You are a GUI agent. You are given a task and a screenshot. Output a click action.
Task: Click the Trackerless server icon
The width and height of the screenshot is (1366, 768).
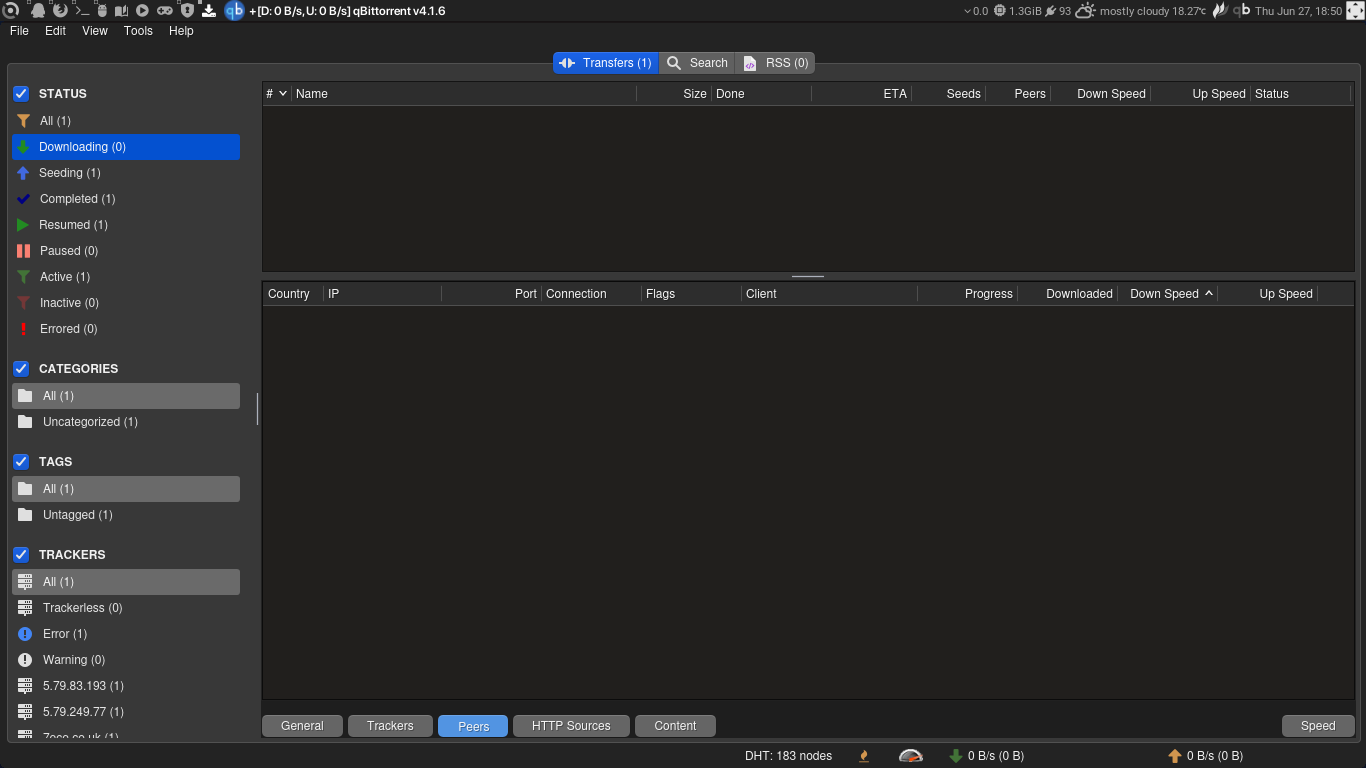tap(26, 608)
